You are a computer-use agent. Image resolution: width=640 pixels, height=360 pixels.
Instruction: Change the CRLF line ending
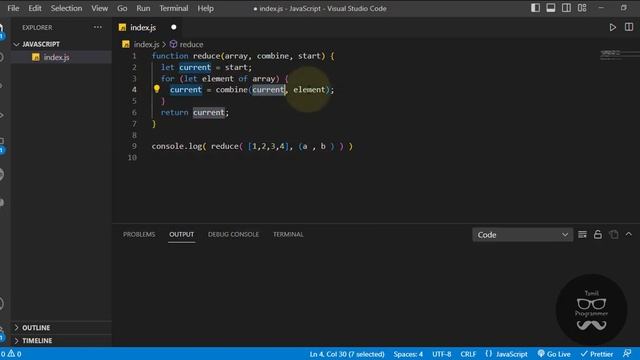point(468,354)
